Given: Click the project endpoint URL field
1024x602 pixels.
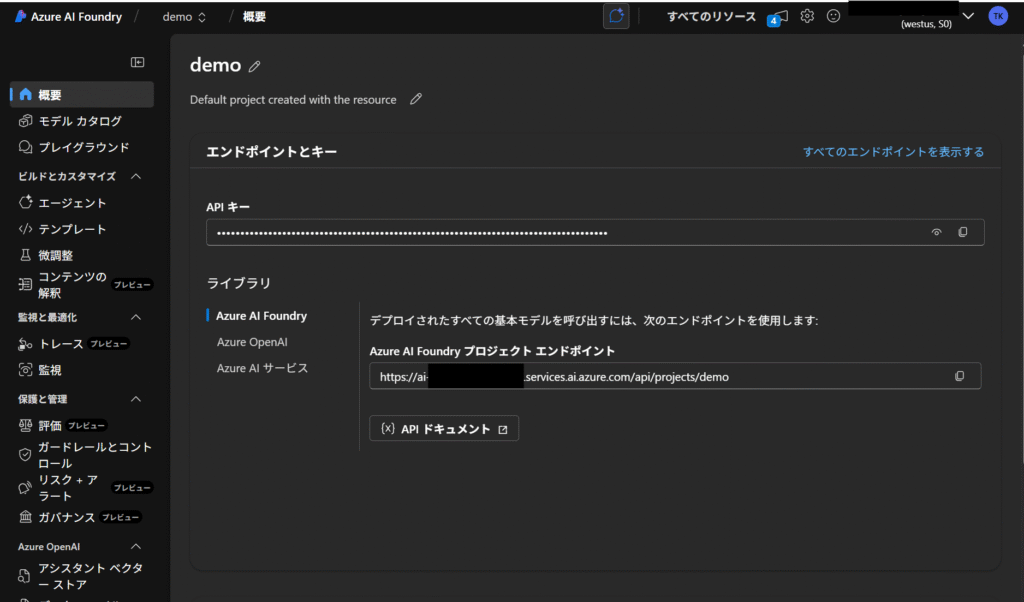Looking at the screenshot, I should (x=675, y=376).
